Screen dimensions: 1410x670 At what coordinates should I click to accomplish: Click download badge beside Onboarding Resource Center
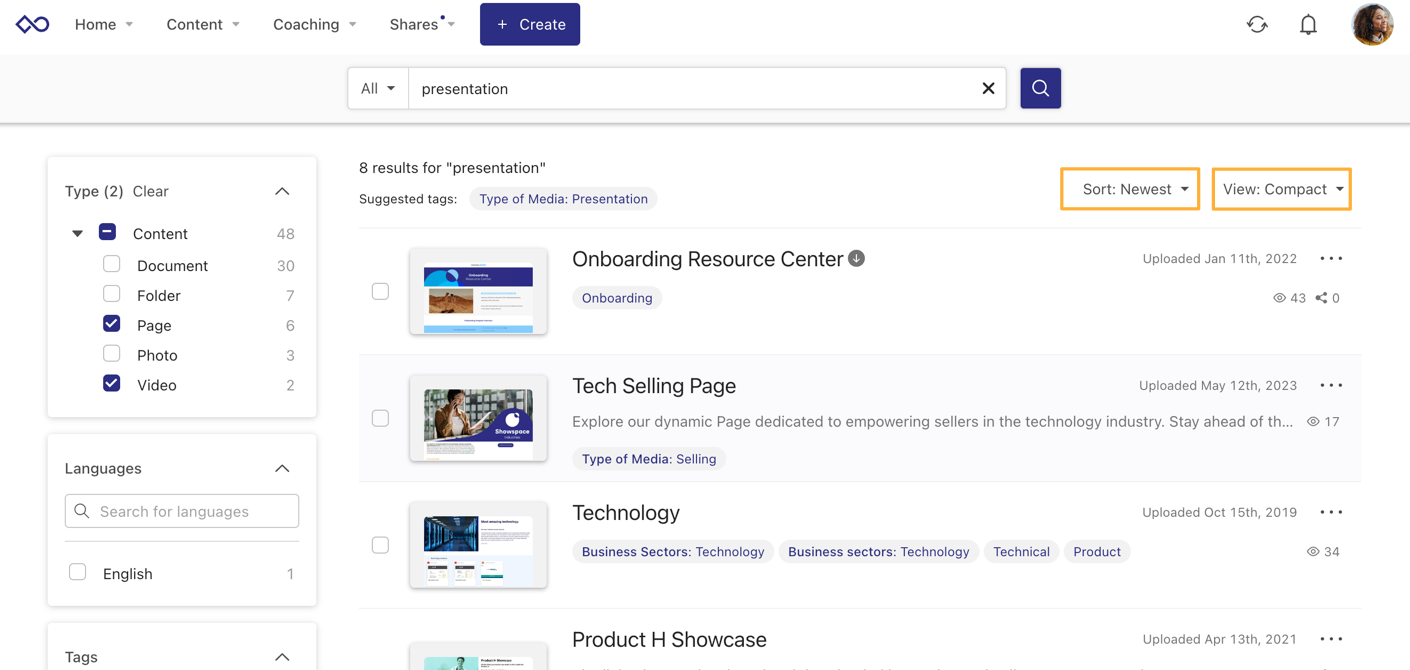[x=857, y=258]
